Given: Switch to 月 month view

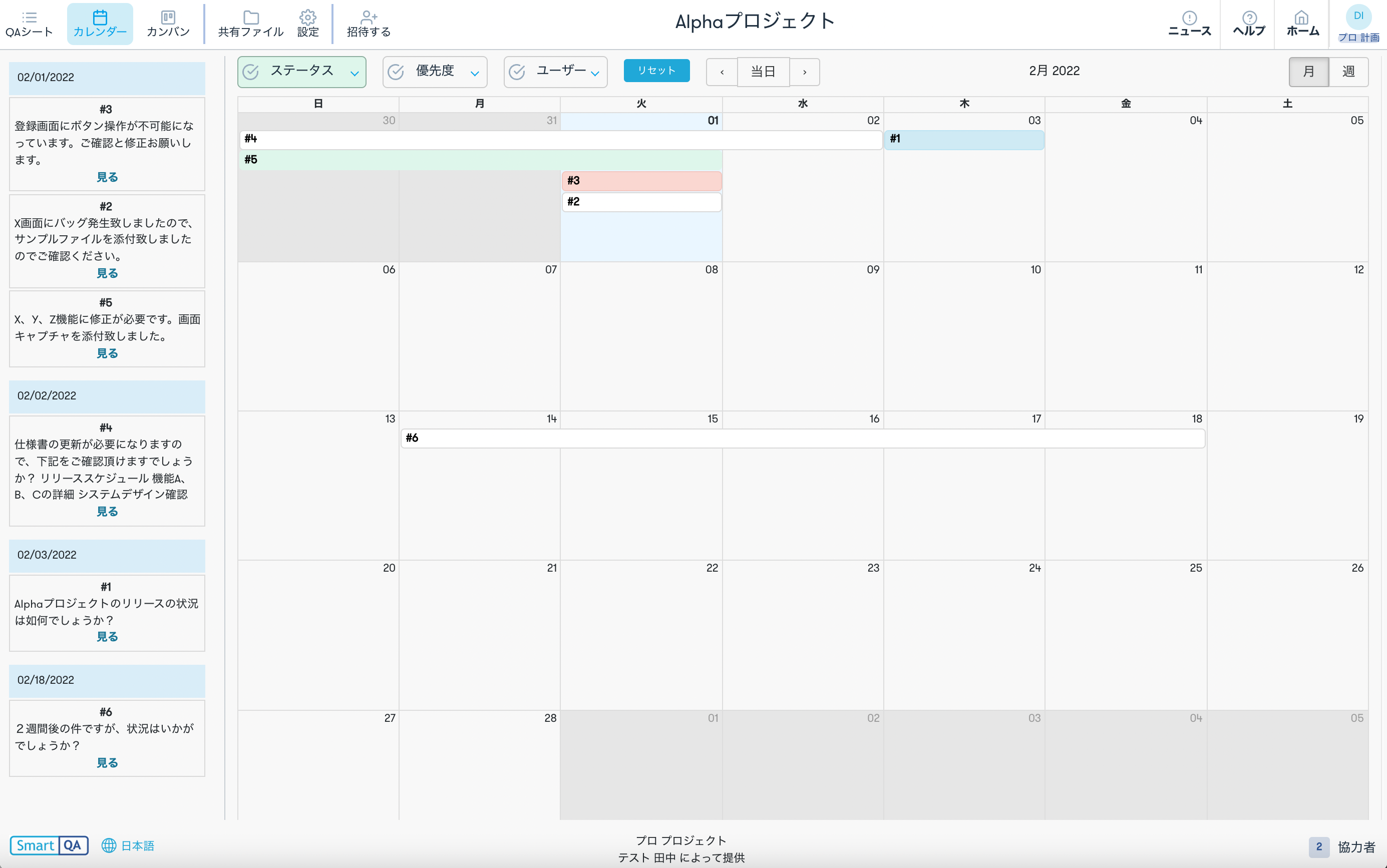Looking at the screenshot, I should 1308,72.
